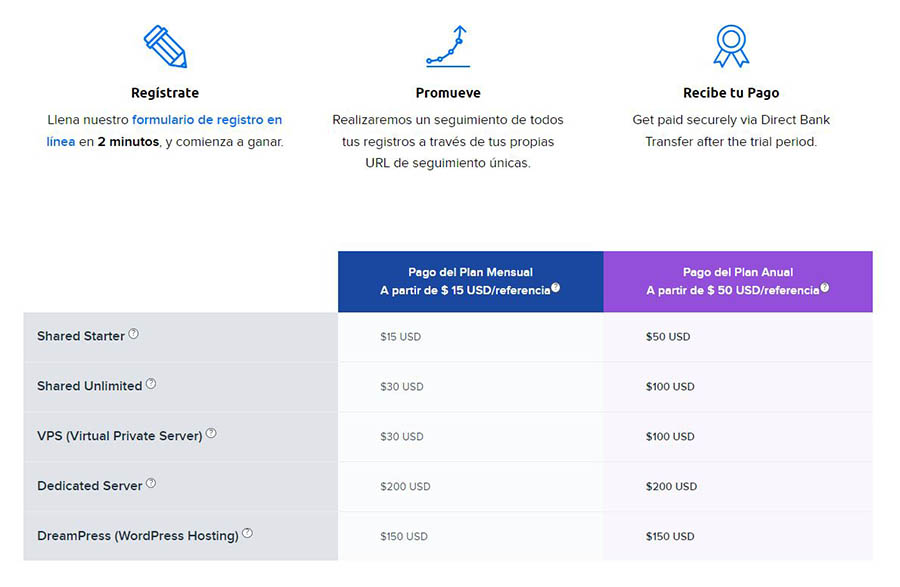This screenshot has height=587, width=900.
Task: Click help icon next to Shared Unlimited
Action: [x=151, y=384]
